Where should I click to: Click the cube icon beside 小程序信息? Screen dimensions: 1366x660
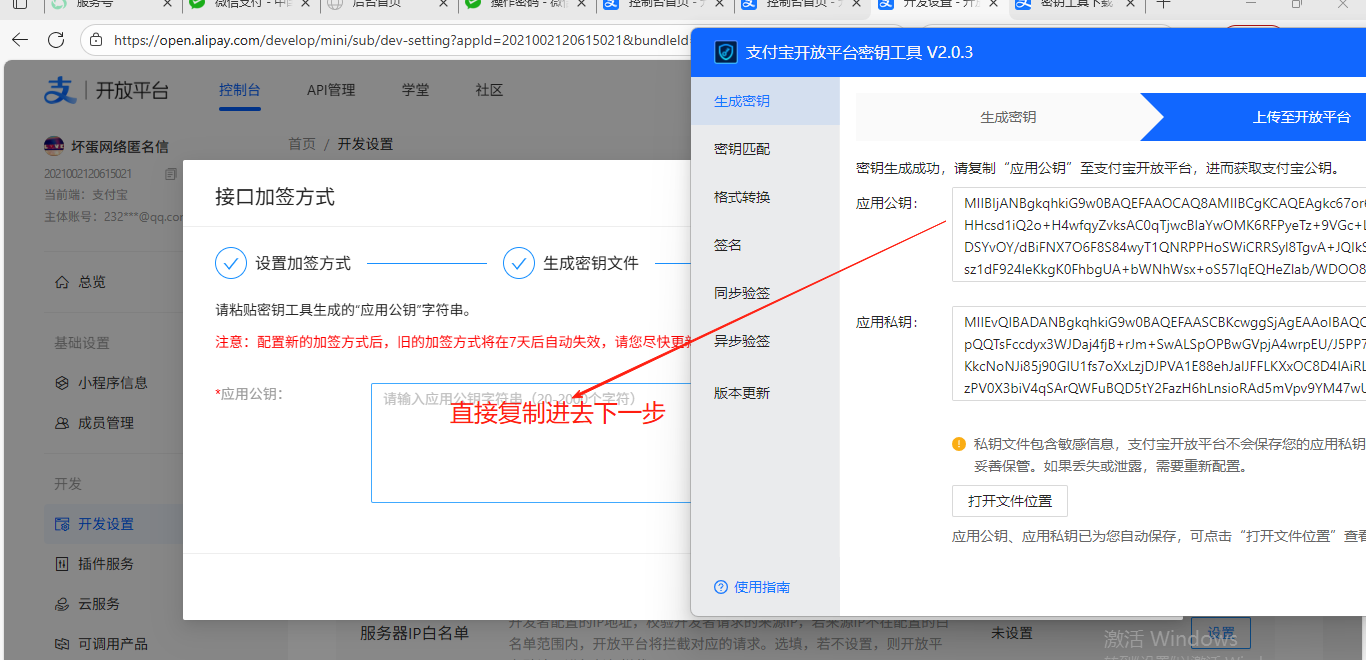click(62, 383)
